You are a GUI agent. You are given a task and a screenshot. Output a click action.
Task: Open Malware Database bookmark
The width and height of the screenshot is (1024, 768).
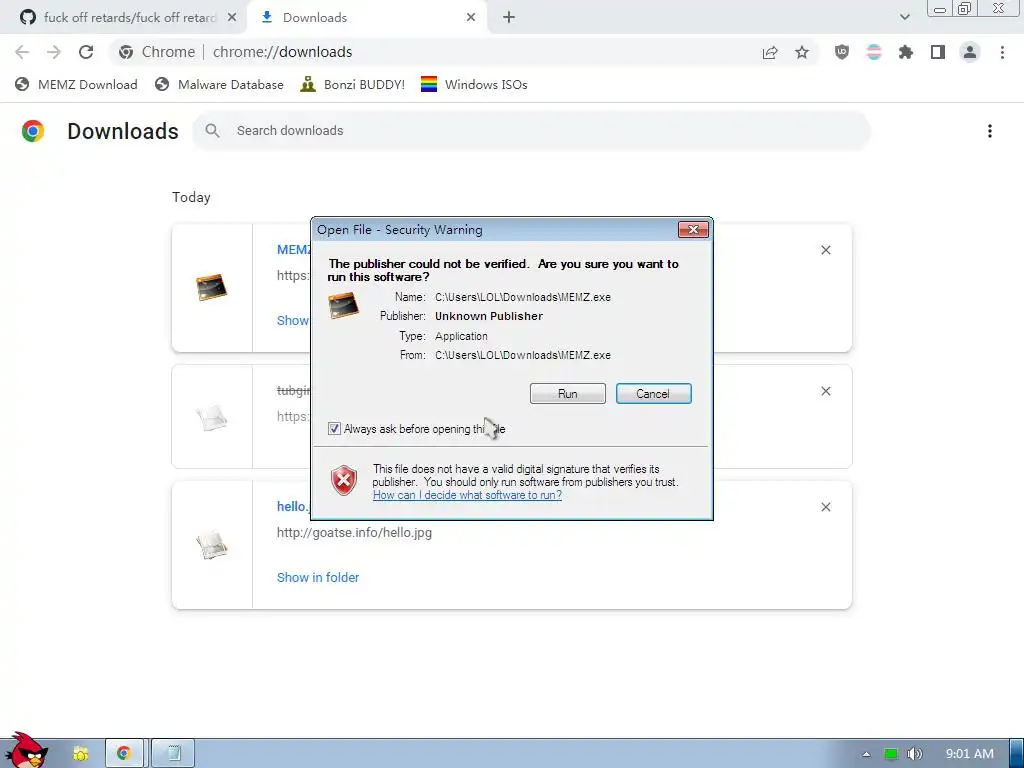pyautogui.click(x=219, y=85)
